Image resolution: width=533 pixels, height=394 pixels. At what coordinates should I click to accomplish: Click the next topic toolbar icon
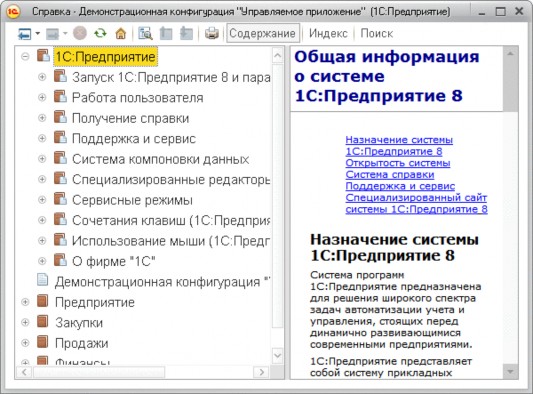(x=186, y=33)
